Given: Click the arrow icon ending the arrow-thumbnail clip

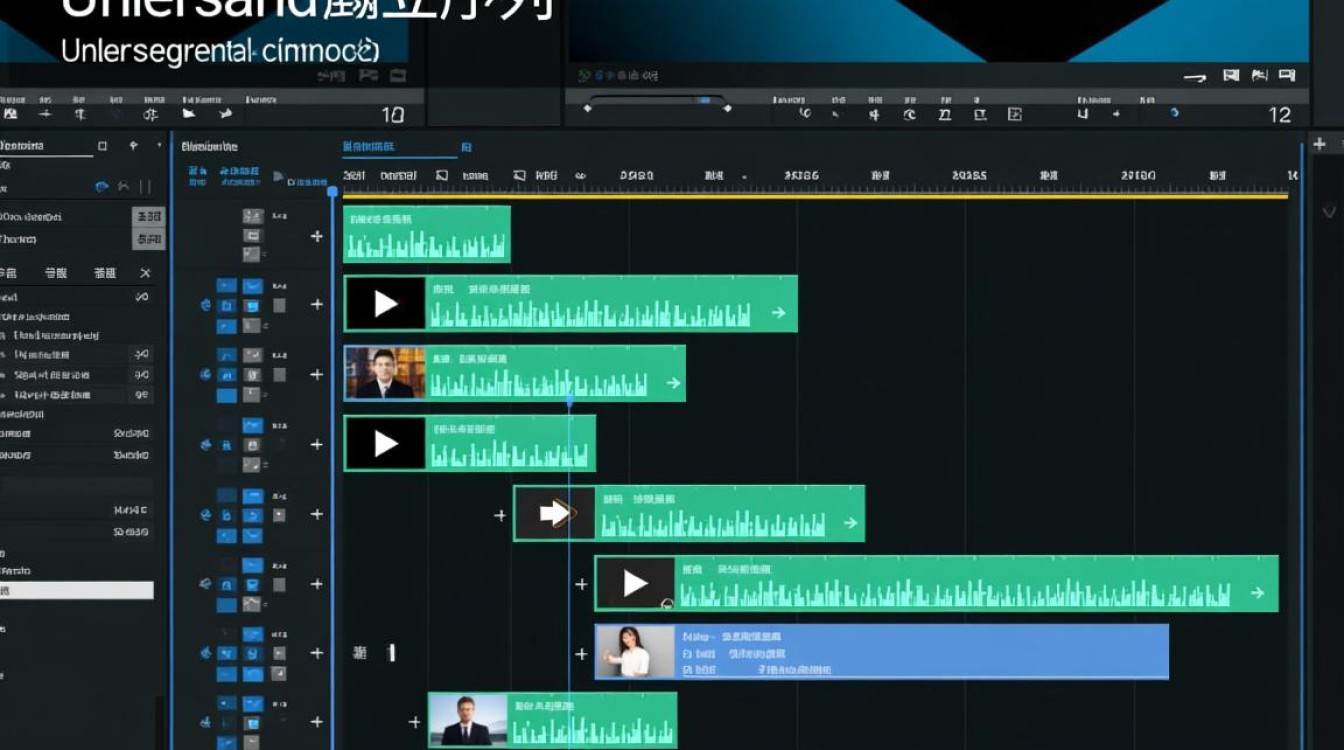Looking at the screenshot, I should click(850, 523).
